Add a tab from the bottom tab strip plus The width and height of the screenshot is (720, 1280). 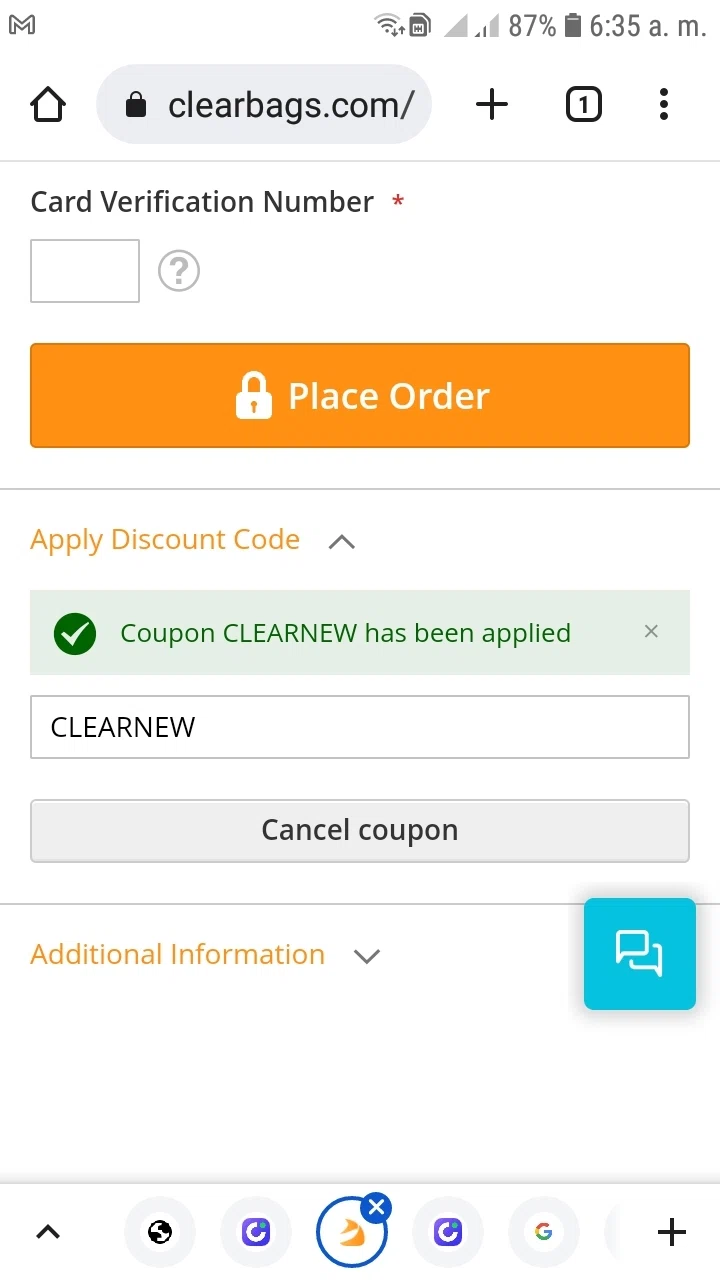(x=672, y=1232)
